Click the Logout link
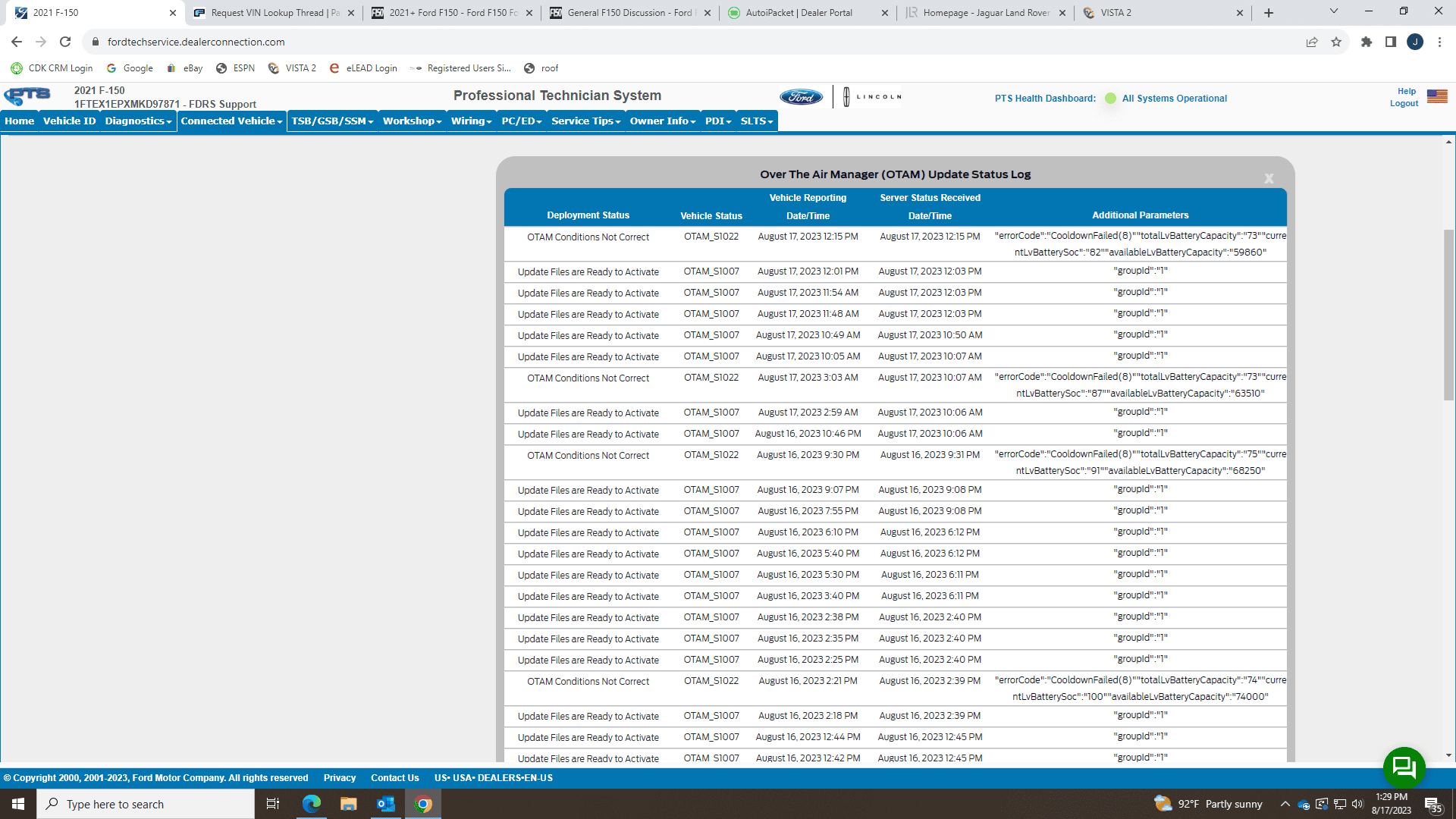 [1404, 104]
